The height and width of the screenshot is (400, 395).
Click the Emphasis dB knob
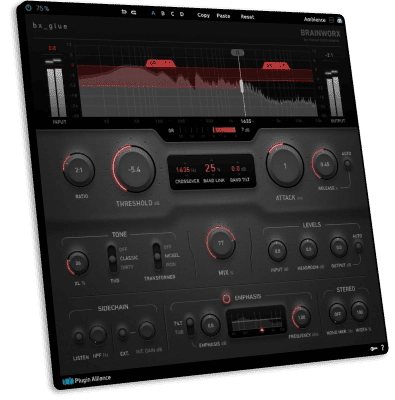click(210, 325)
